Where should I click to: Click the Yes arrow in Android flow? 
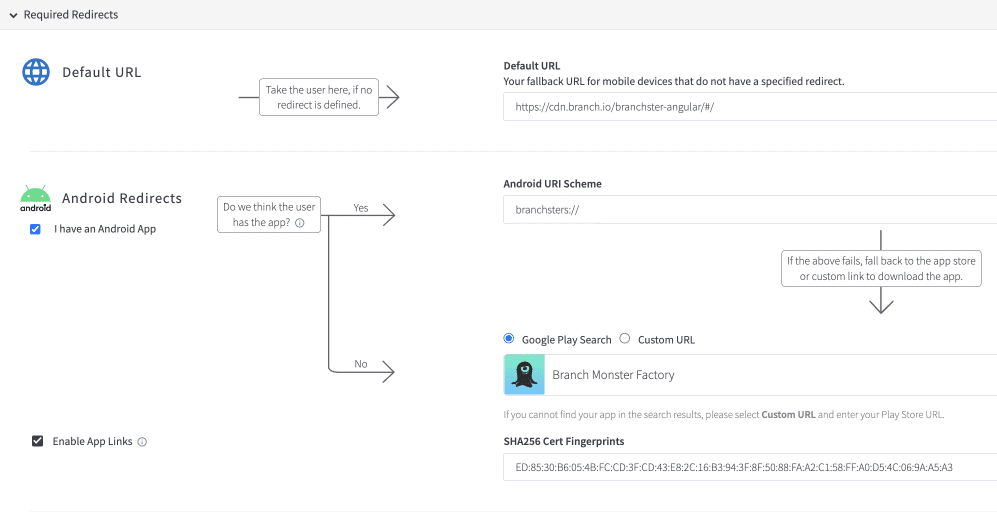[385, 216]
